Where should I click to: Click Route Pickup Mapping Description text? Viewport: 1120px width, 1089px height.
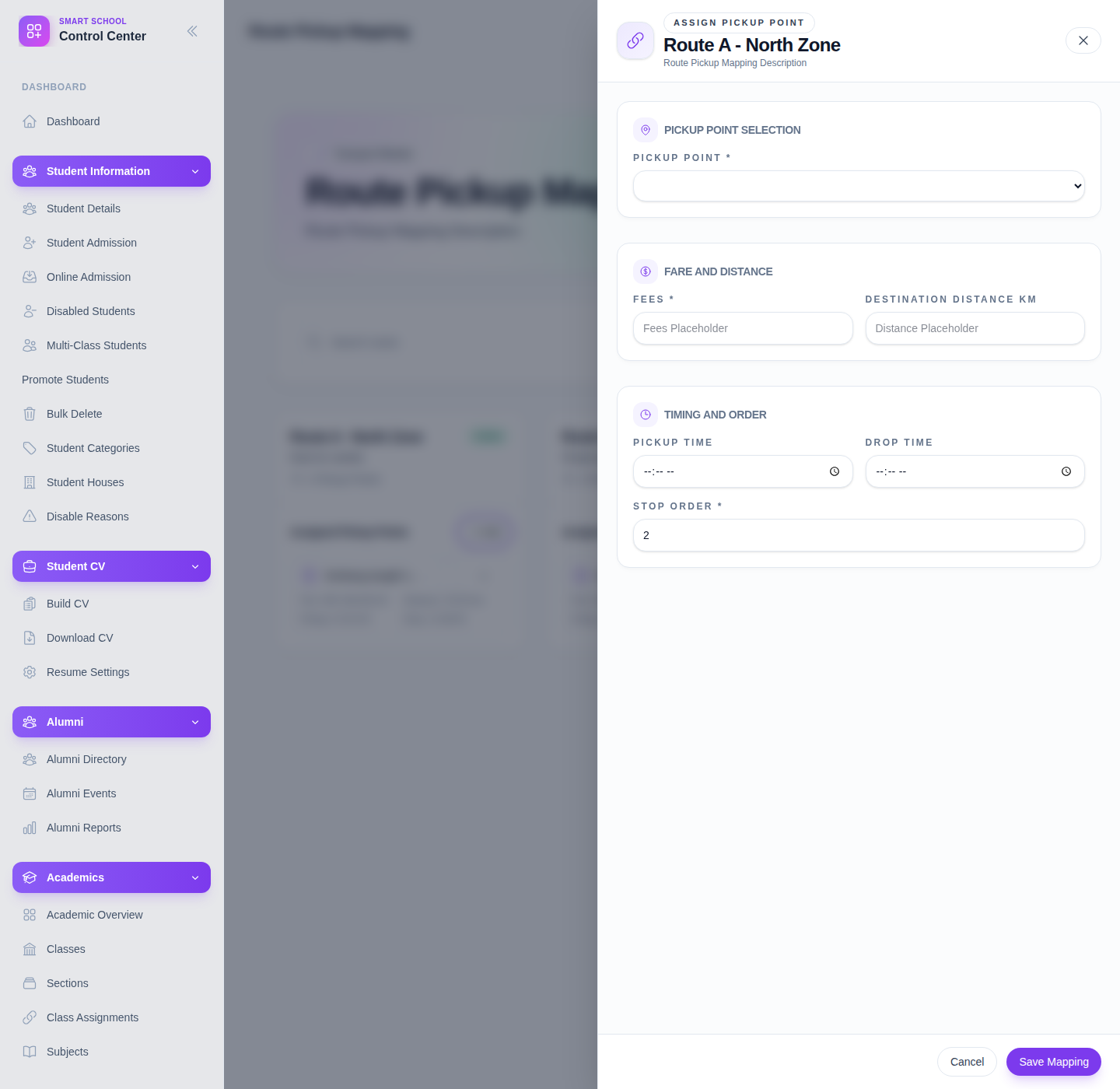(735, 63)
